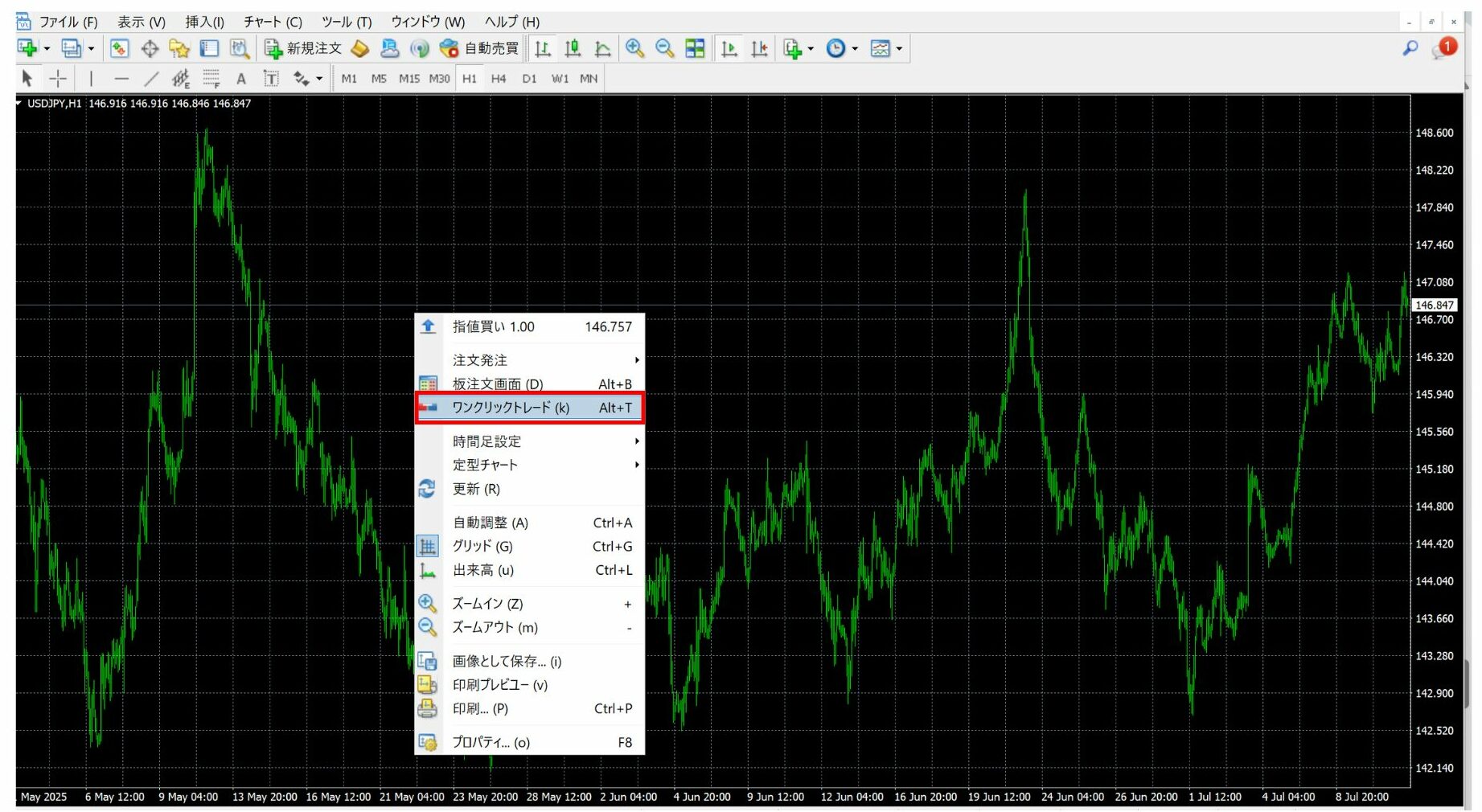This screenshot has height=812, width=1482.
Task: Select the trendline drawing tool
Action: point(150,79)
